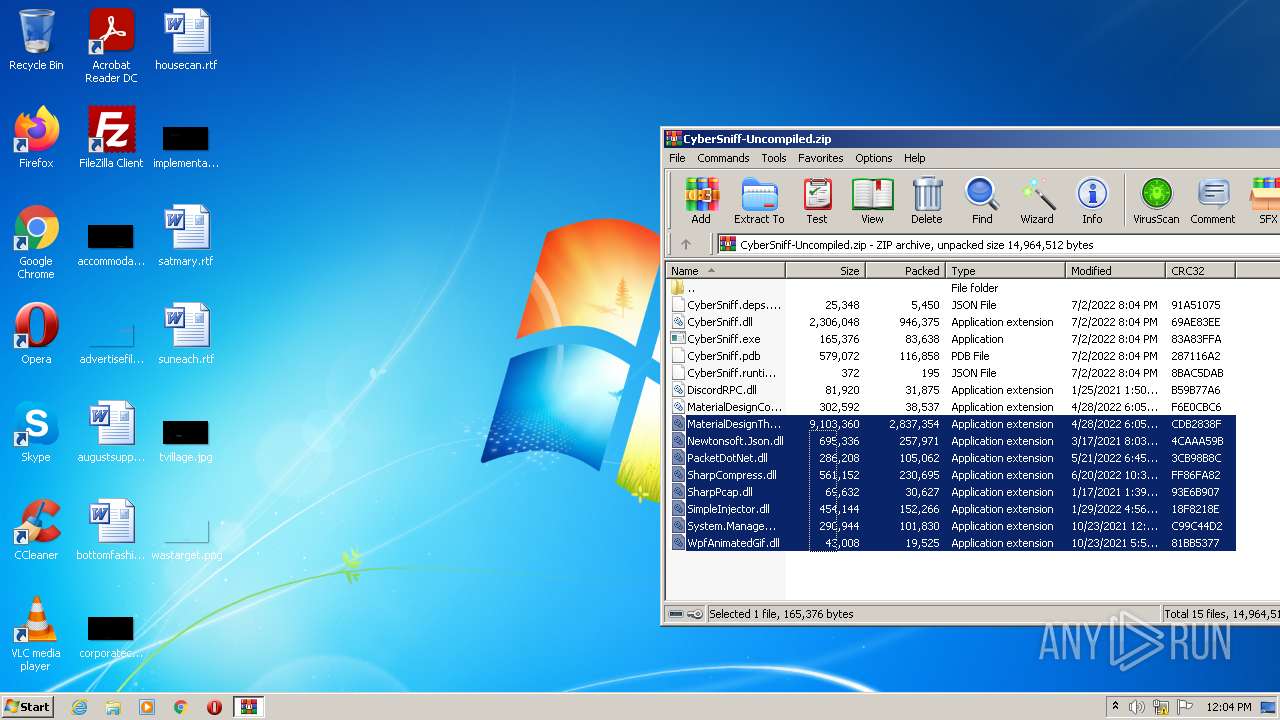Screen dimensions: 1280x720
Task: Select Google Chrome desktop shortcut
Action: click(36, 242)
